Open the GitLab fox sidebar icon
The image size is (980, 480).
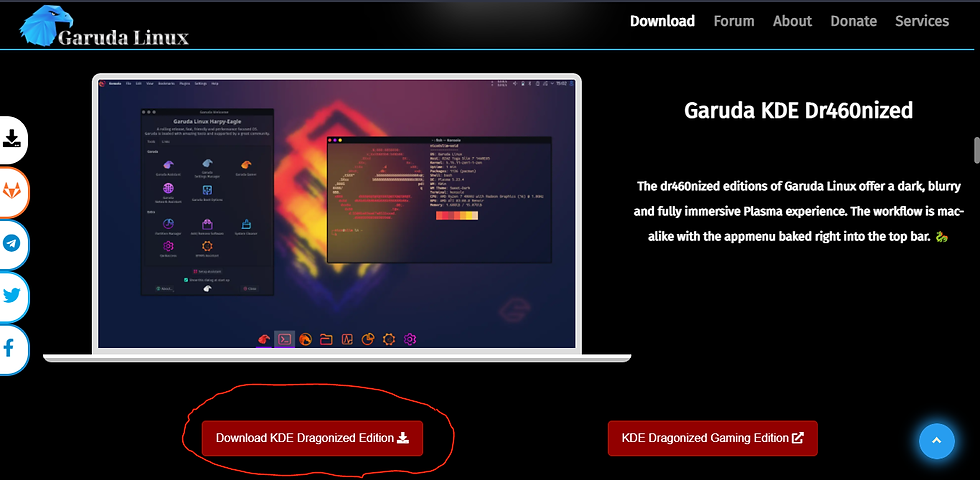(12, 192)
